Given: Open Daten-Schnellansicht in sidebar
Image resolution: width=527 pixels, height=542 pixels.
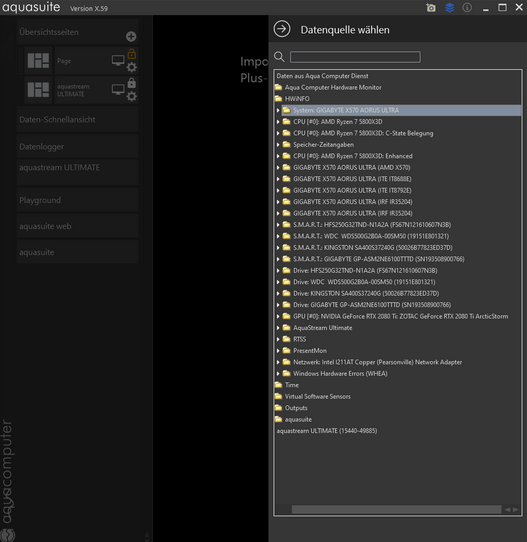Looking at the screenshot, I should [77, 120].
